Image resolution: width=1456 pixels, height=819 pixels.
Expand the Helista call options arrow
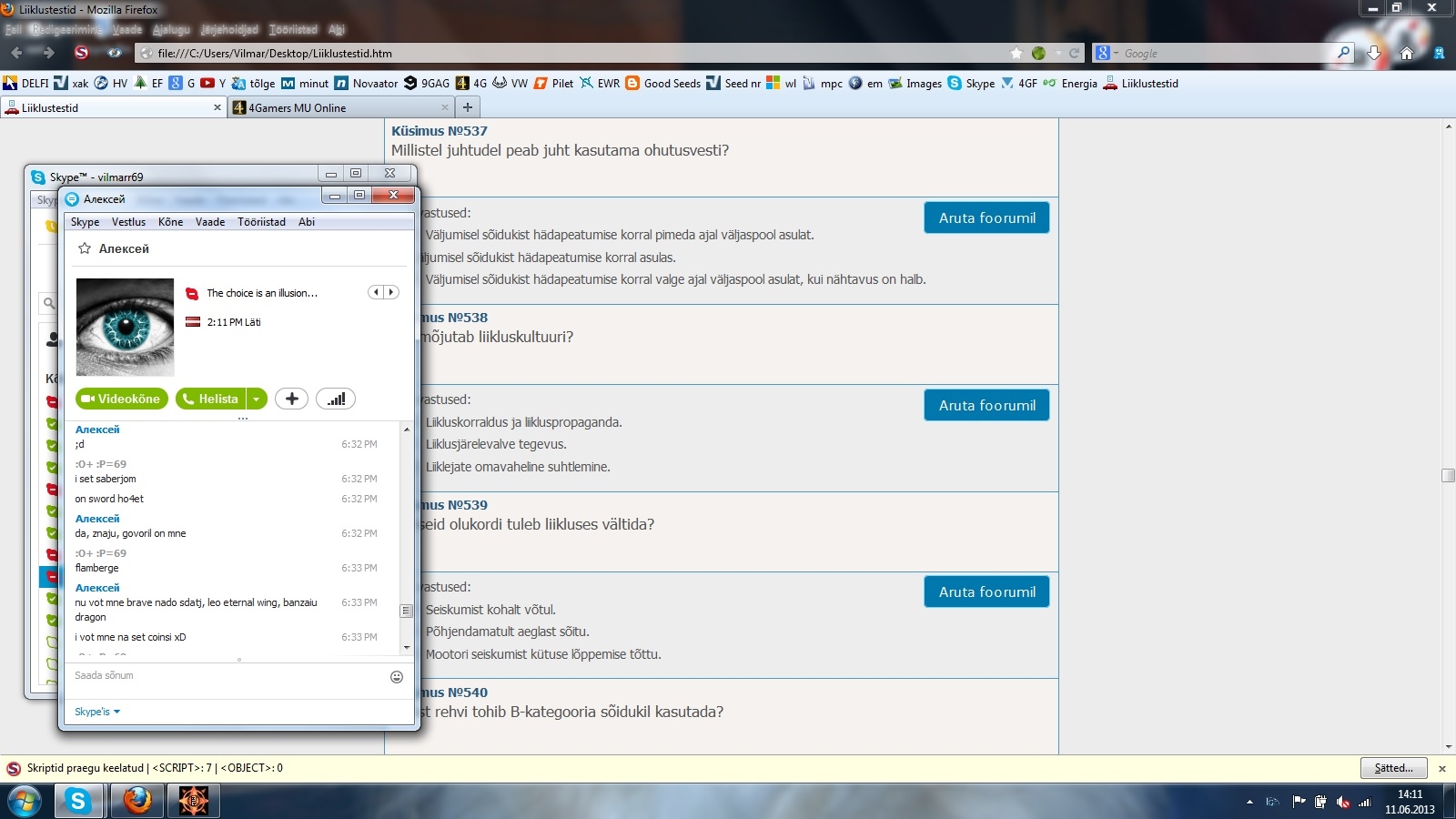coord(257,399)
